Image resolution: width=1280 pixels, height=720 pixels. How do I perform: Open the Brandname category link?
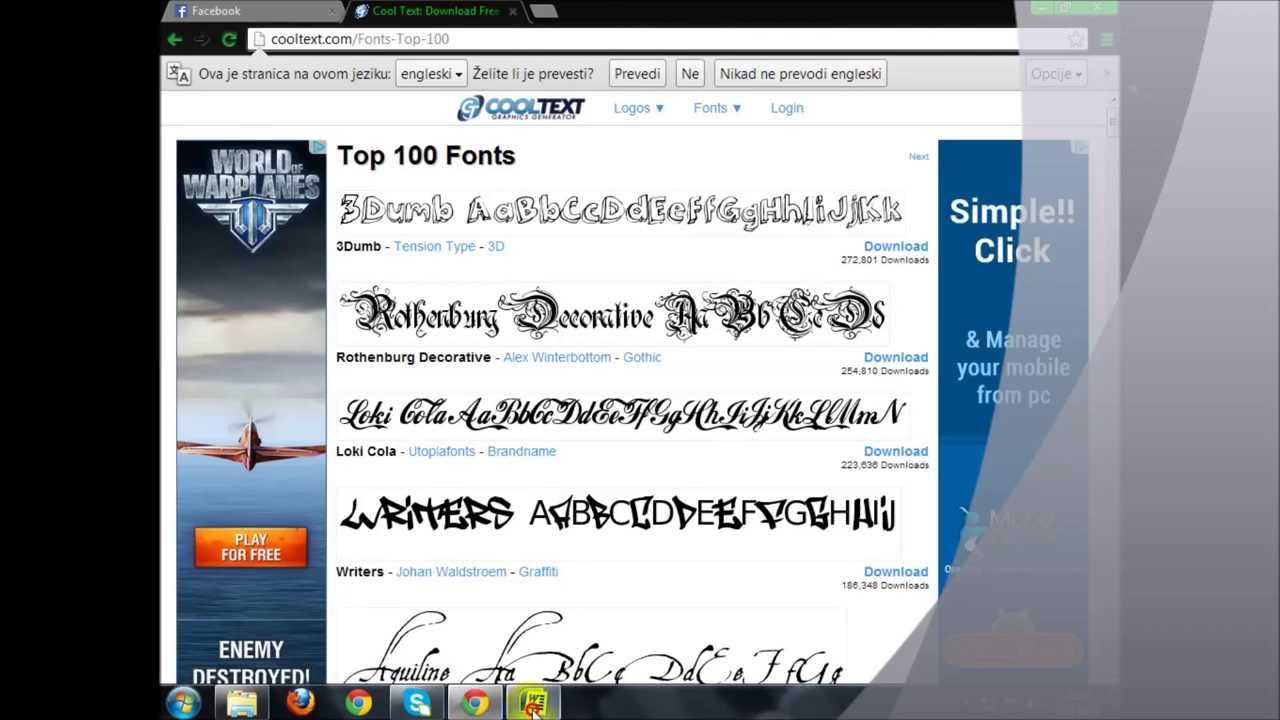(x=521, y=451)
